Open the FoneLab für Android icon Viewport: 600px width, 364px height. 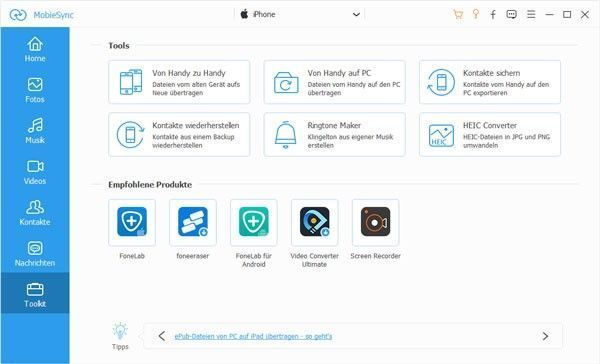254,222
